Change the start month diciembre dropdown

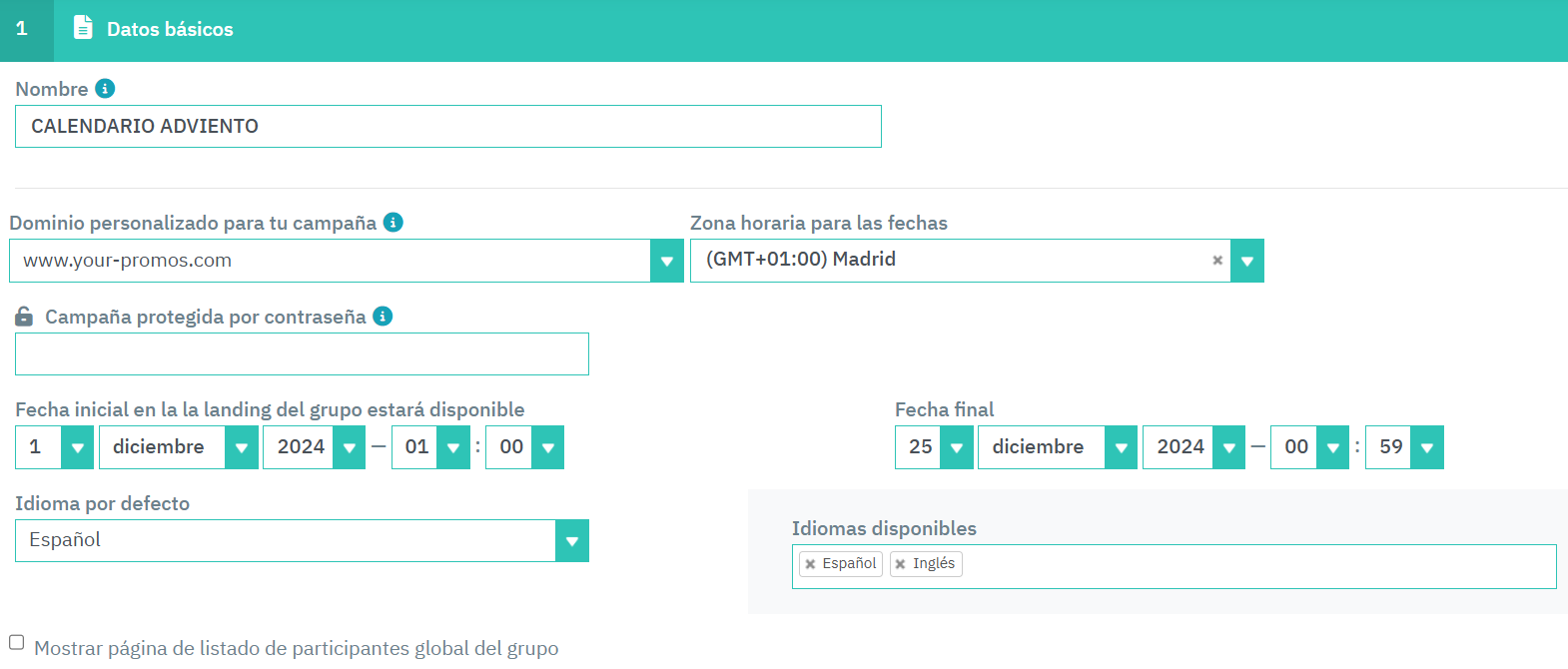(241, 447)
